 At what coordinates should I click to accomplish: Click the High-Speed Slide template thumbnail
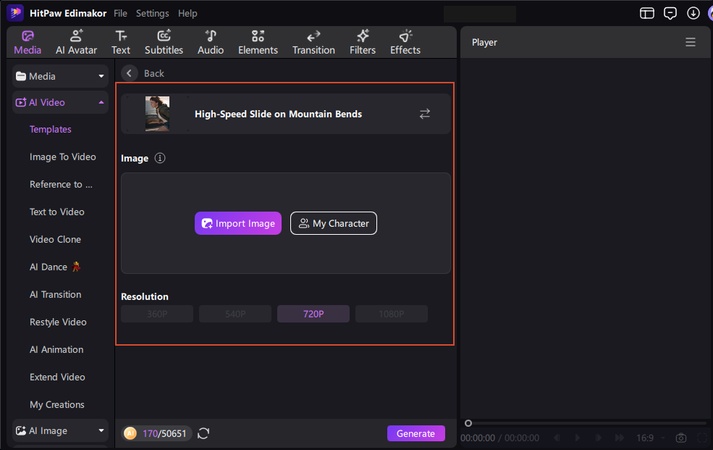157,114
